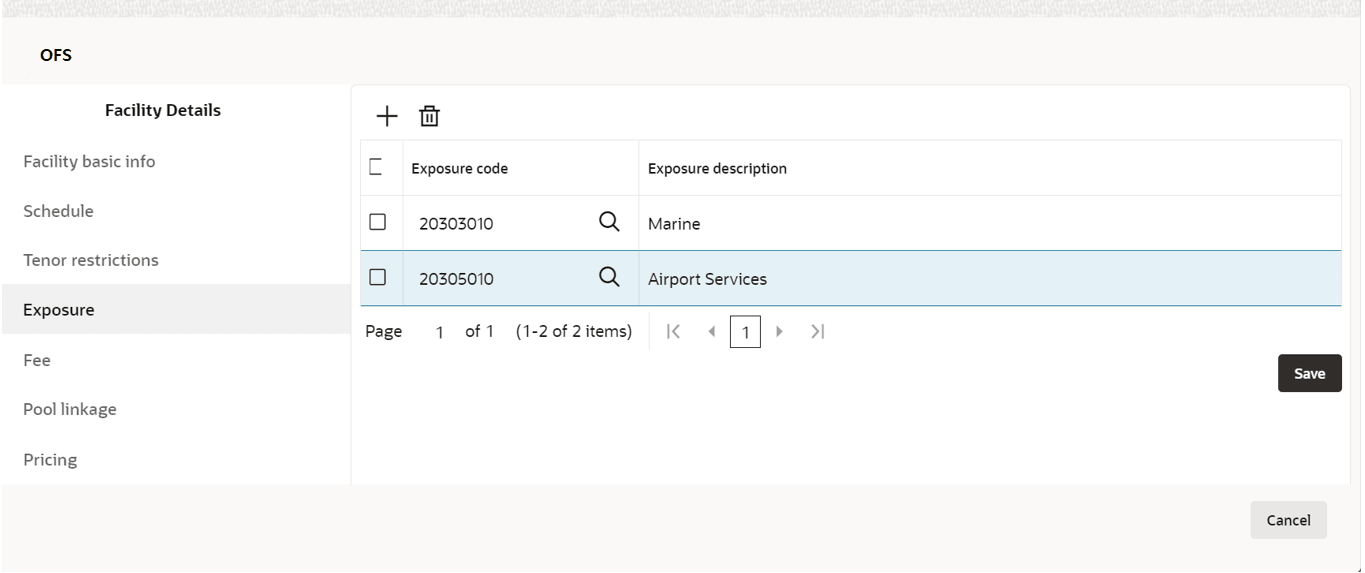This screenshot has height=573, width=1365.
Task: Click the add row plus icon
Action: 386,117
